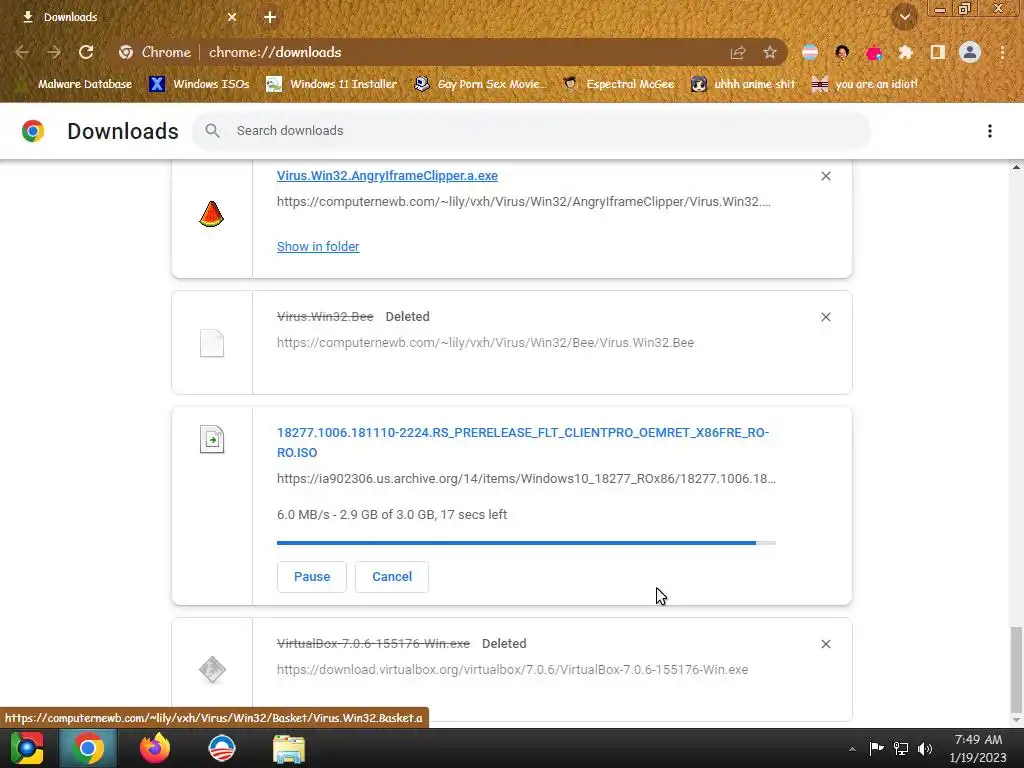Open the 18277 PRERELEASE ISO file link
The width and height of the screenshot is (1024, 768).
click(523, 442)
